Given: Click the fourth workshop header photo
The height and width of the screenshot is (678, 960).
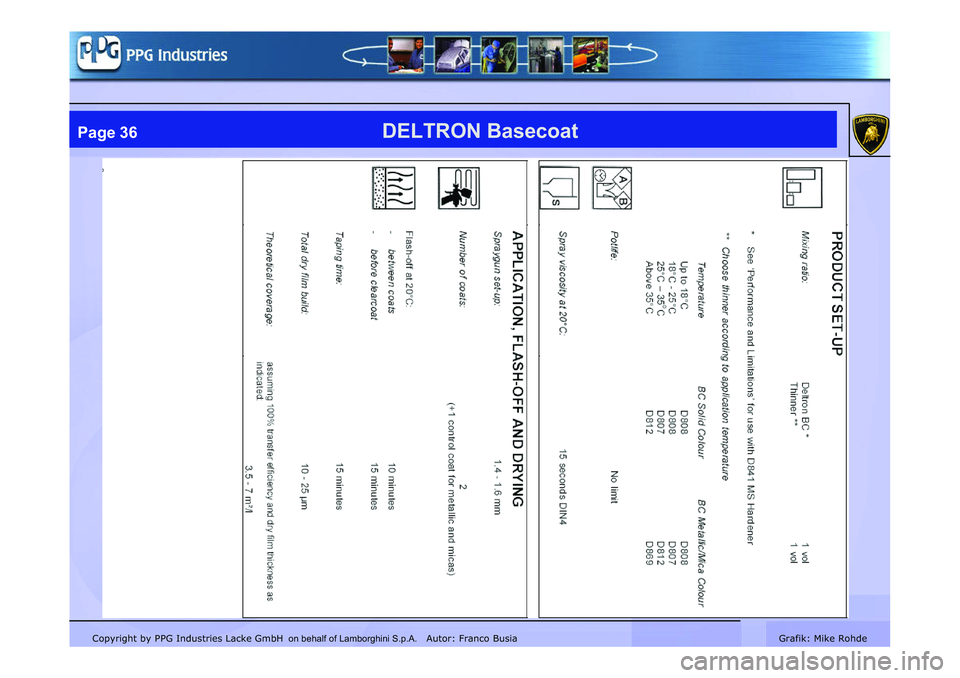Looking at the screenshot, I should 545,55.
